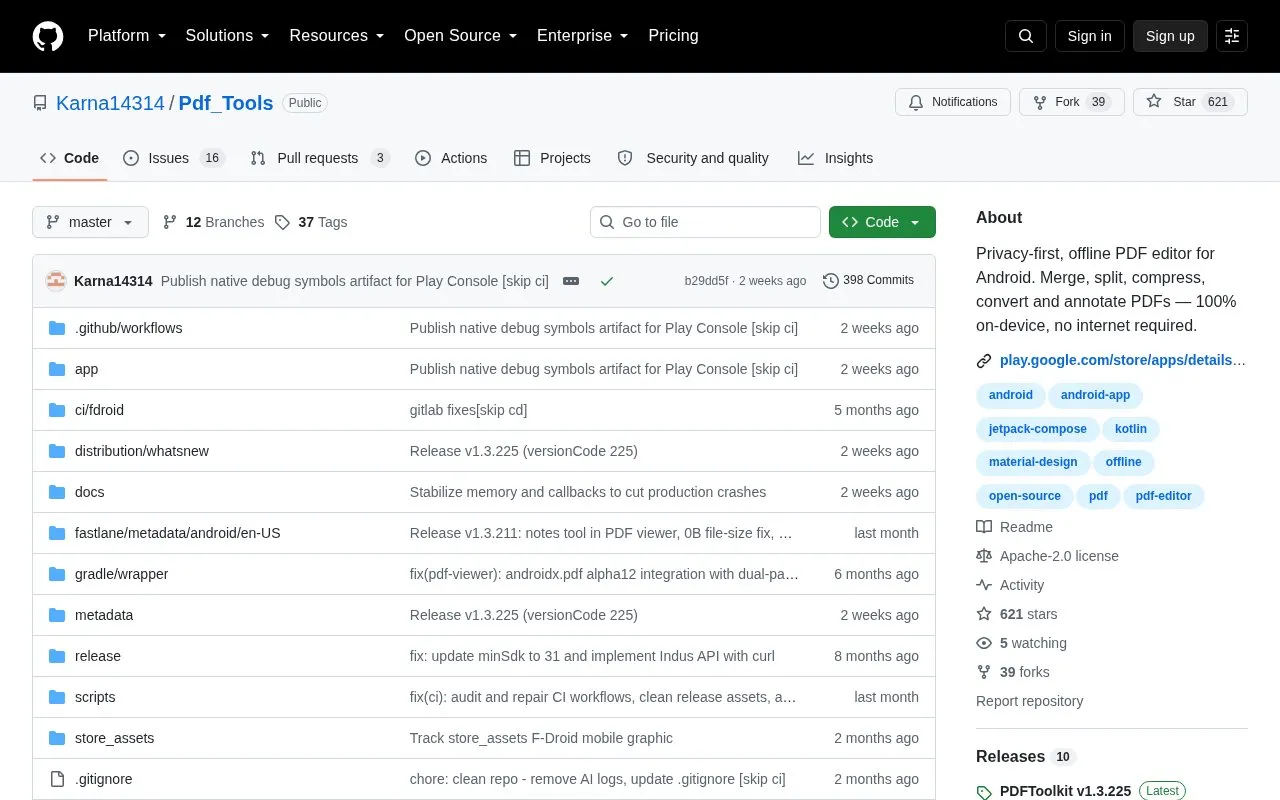Click the Sign up button
Image resolution: width=1280 pixels, height=800 pixels.
[x=1170, y=36]
